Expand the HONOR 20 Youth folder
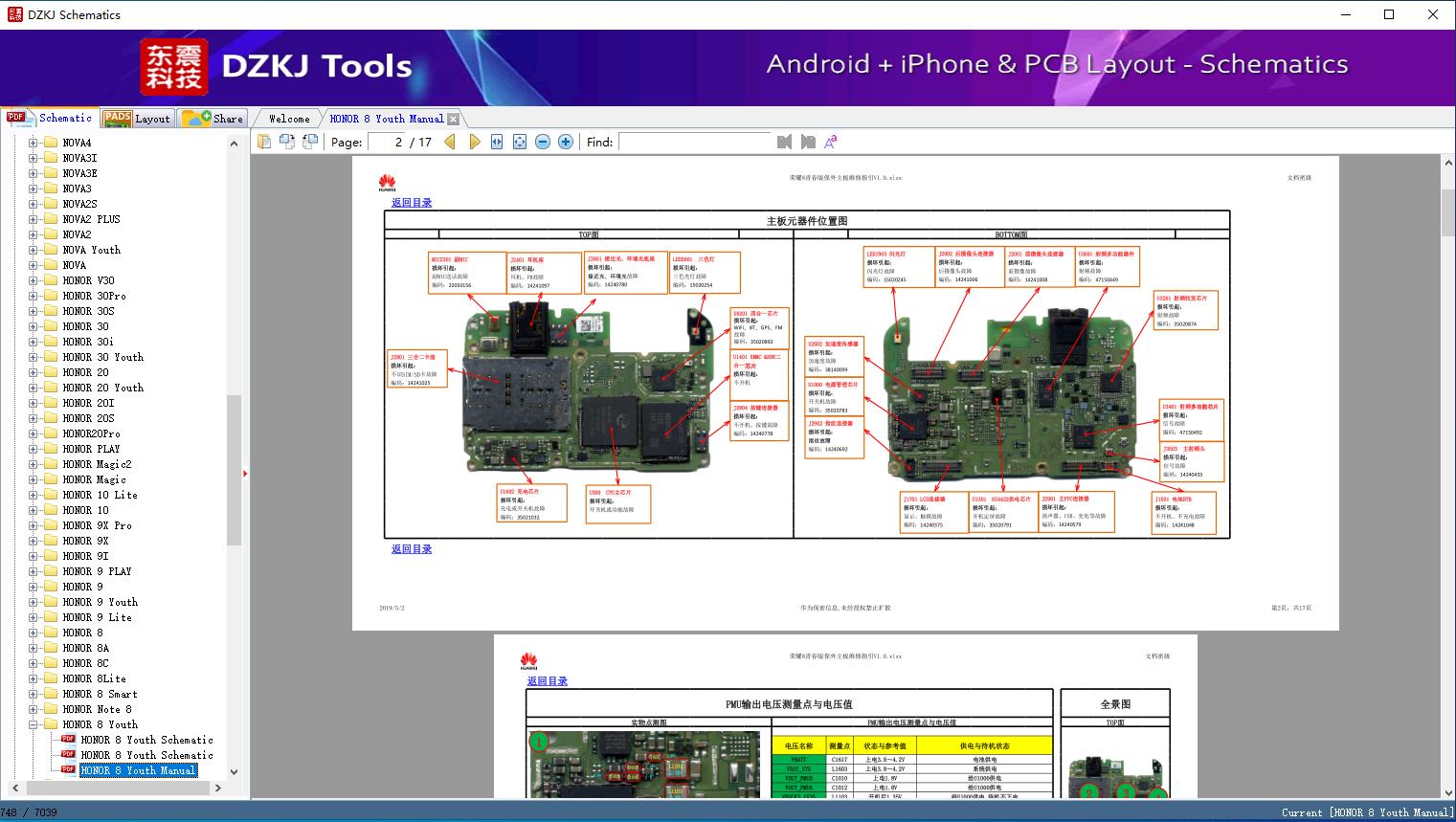The width and height of the screenshot is (1456, 822). pos(34,388)
